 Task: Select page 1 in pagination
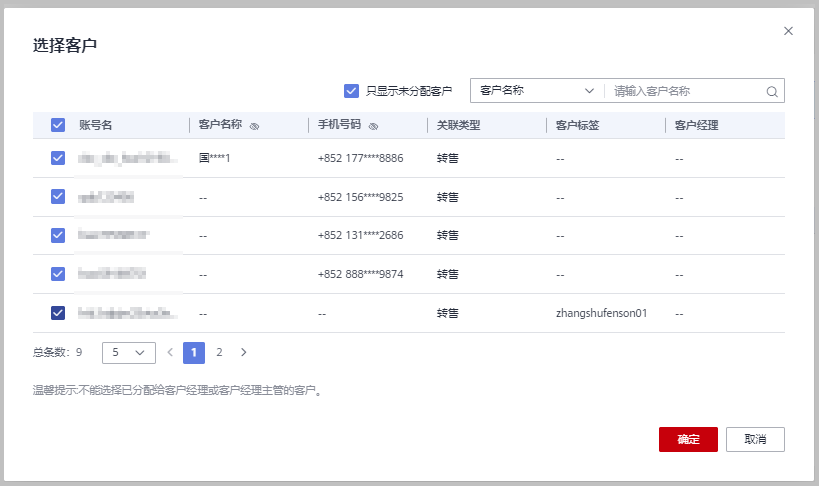click(194, 352)
